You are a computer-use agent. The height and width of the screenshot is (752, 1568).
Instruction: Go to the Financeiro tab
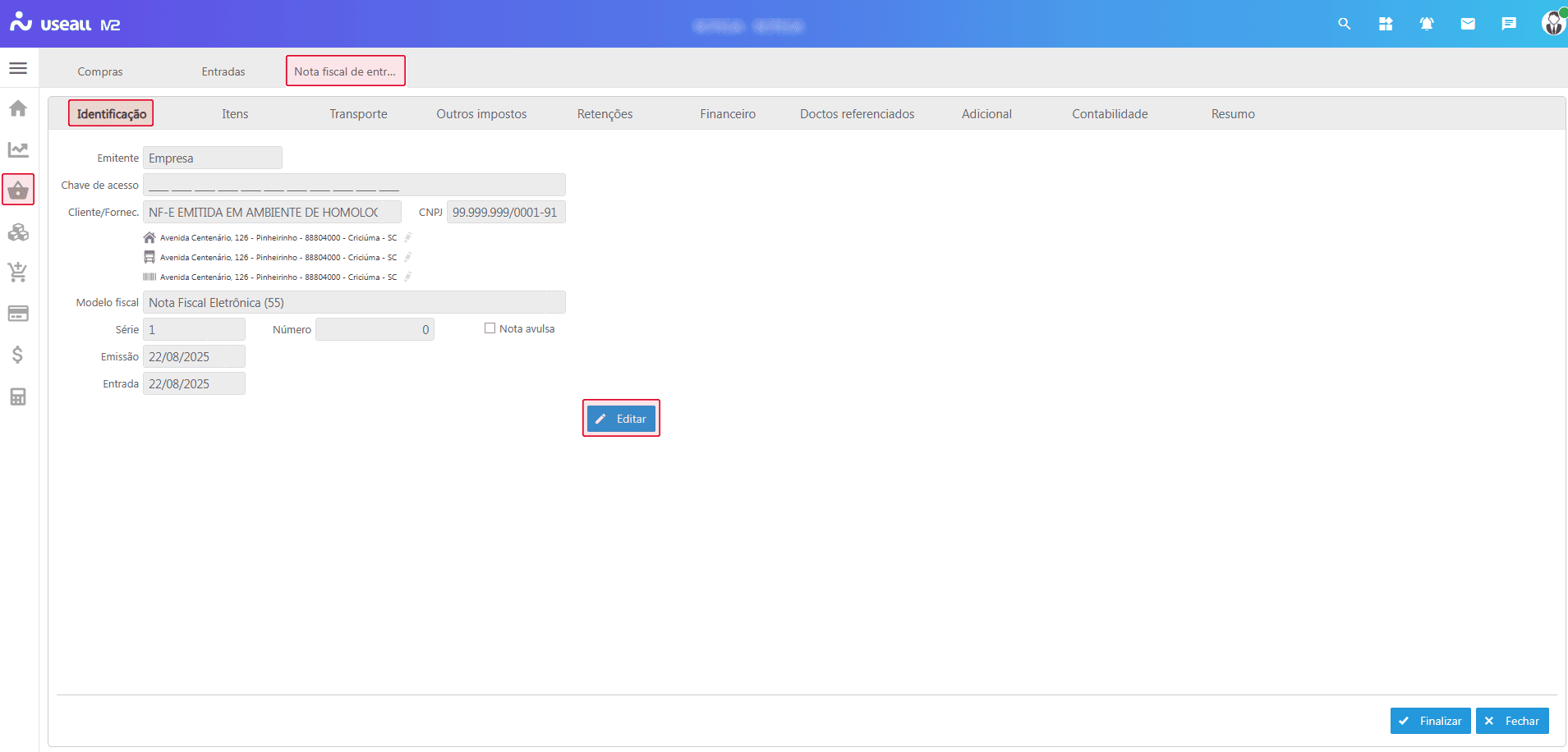[728, 114]
